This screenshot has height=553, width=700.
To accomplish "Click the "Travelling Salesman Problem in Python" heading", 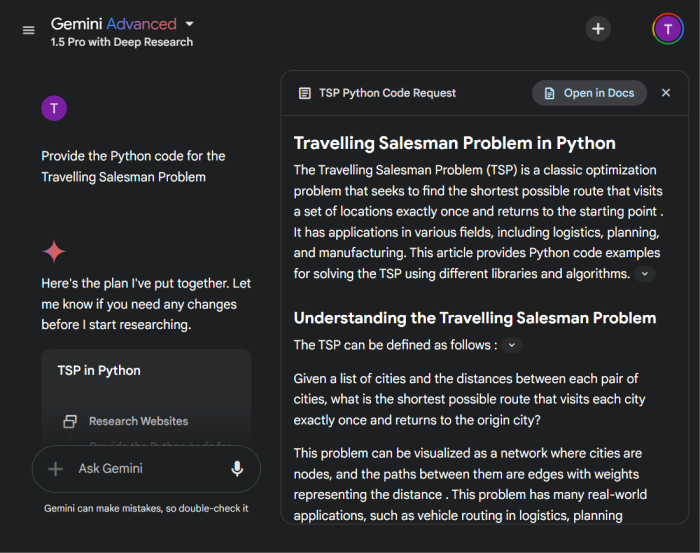I will pos(454,143).
